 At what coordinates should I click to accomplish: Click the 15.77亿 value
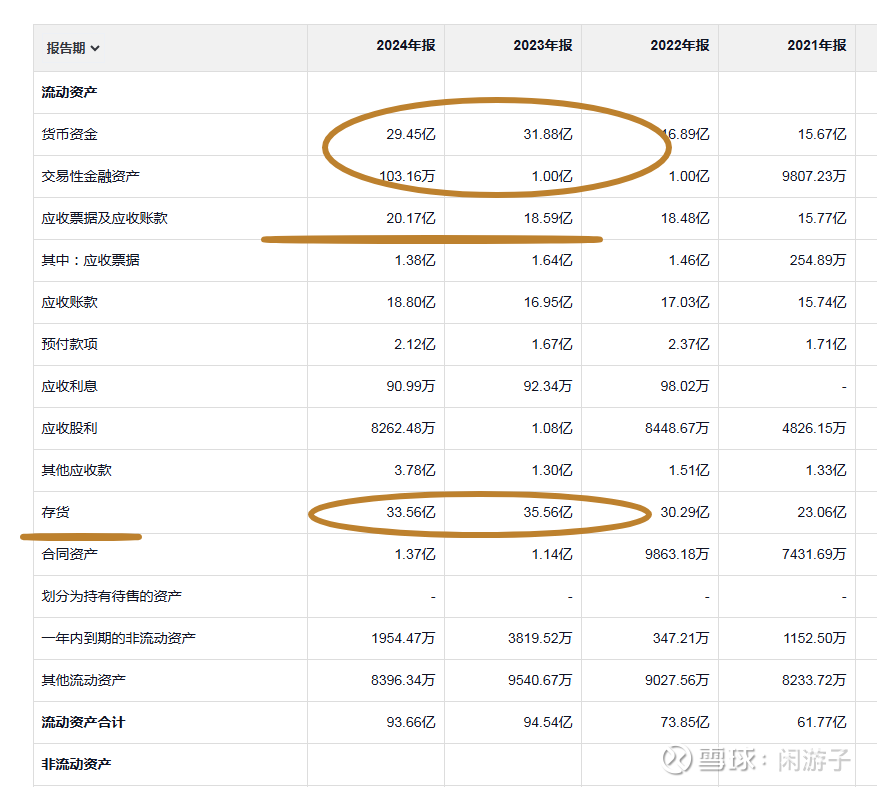[x=822, y=218]
